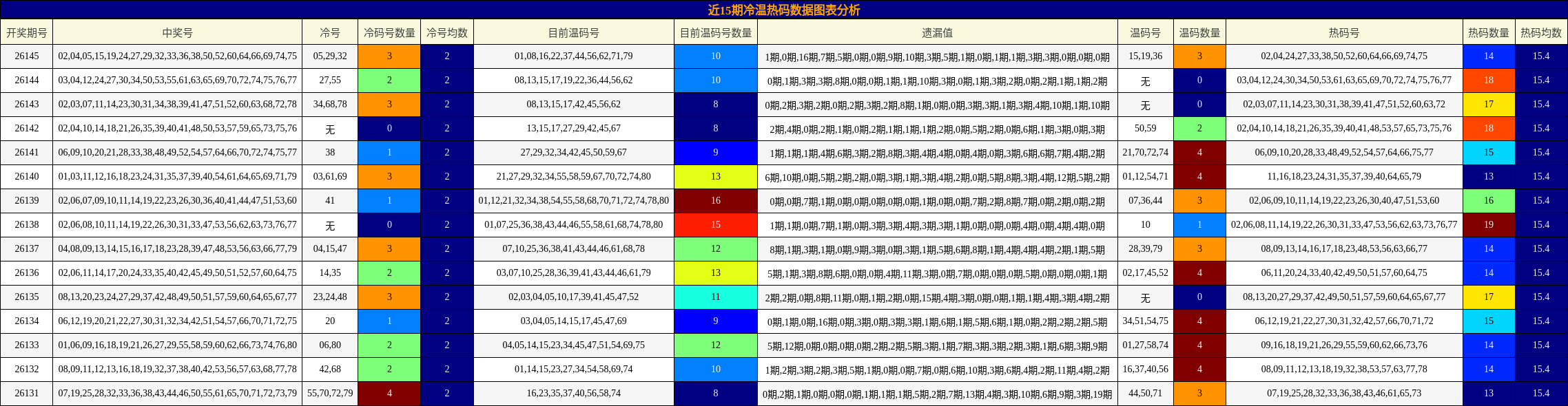The height and width of the screenshot is (406, 1568).
Task: Select the 热码均数 column header
Action: coord(1541,32)
